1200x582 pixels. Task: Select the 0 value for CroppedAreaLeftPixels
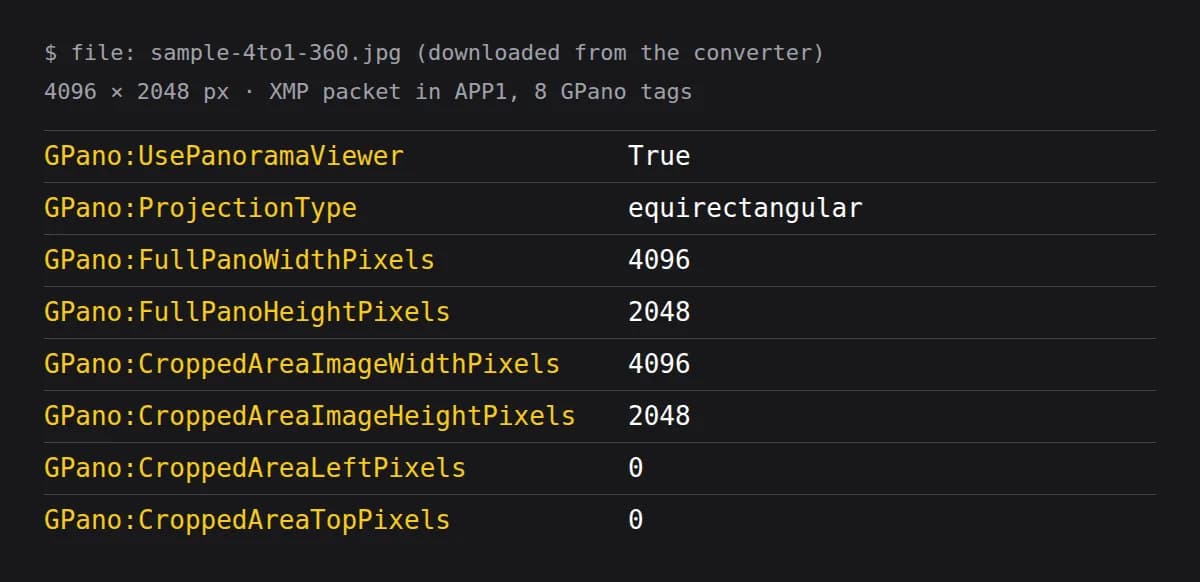click(x=636, y=468)
